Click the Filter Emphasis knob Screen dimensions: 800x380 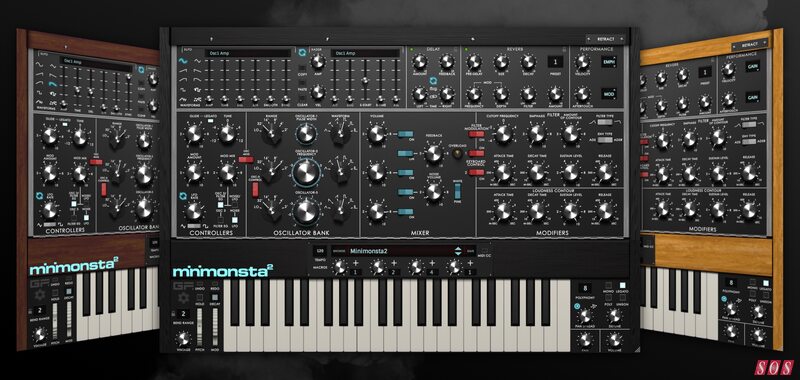pyautogui.click(x=536, y=134)
